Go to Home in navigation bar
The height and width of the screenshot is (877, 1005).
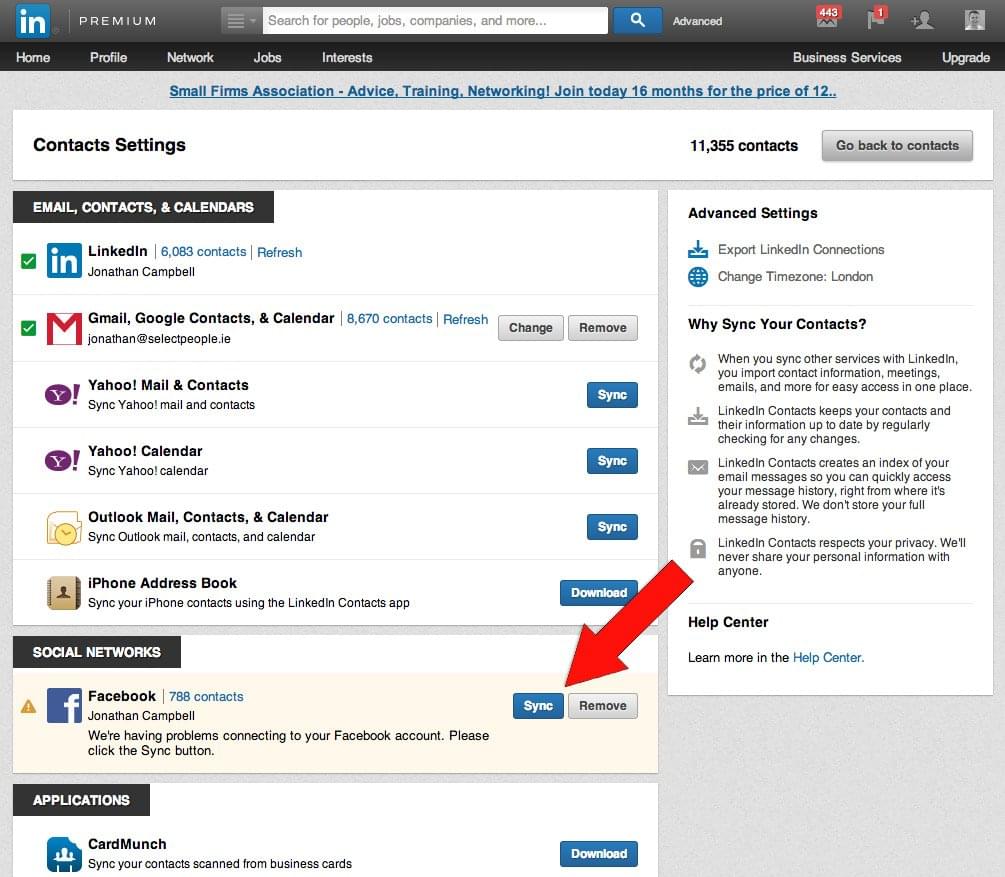33,57
